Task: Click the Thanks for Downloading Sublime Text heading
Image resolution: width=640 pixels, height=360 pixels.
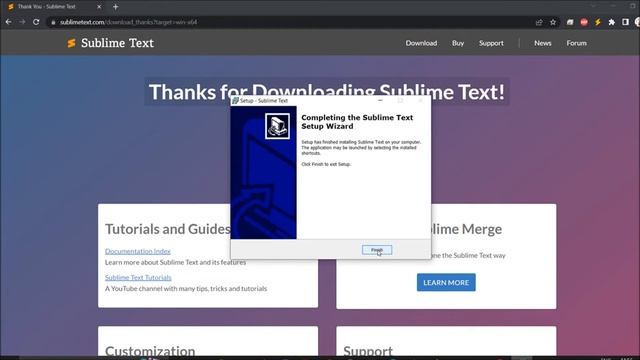Action: 327,92
